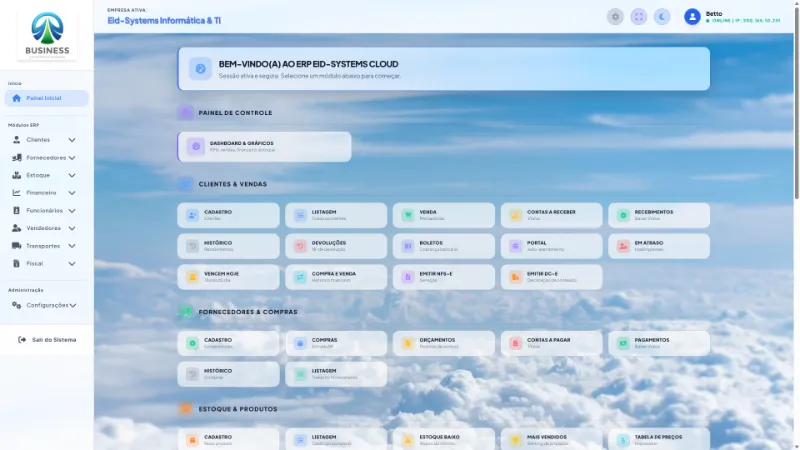800x450 pixels.
Task: Click the Boletos barcode icon
Action: [x=408, y=246]
